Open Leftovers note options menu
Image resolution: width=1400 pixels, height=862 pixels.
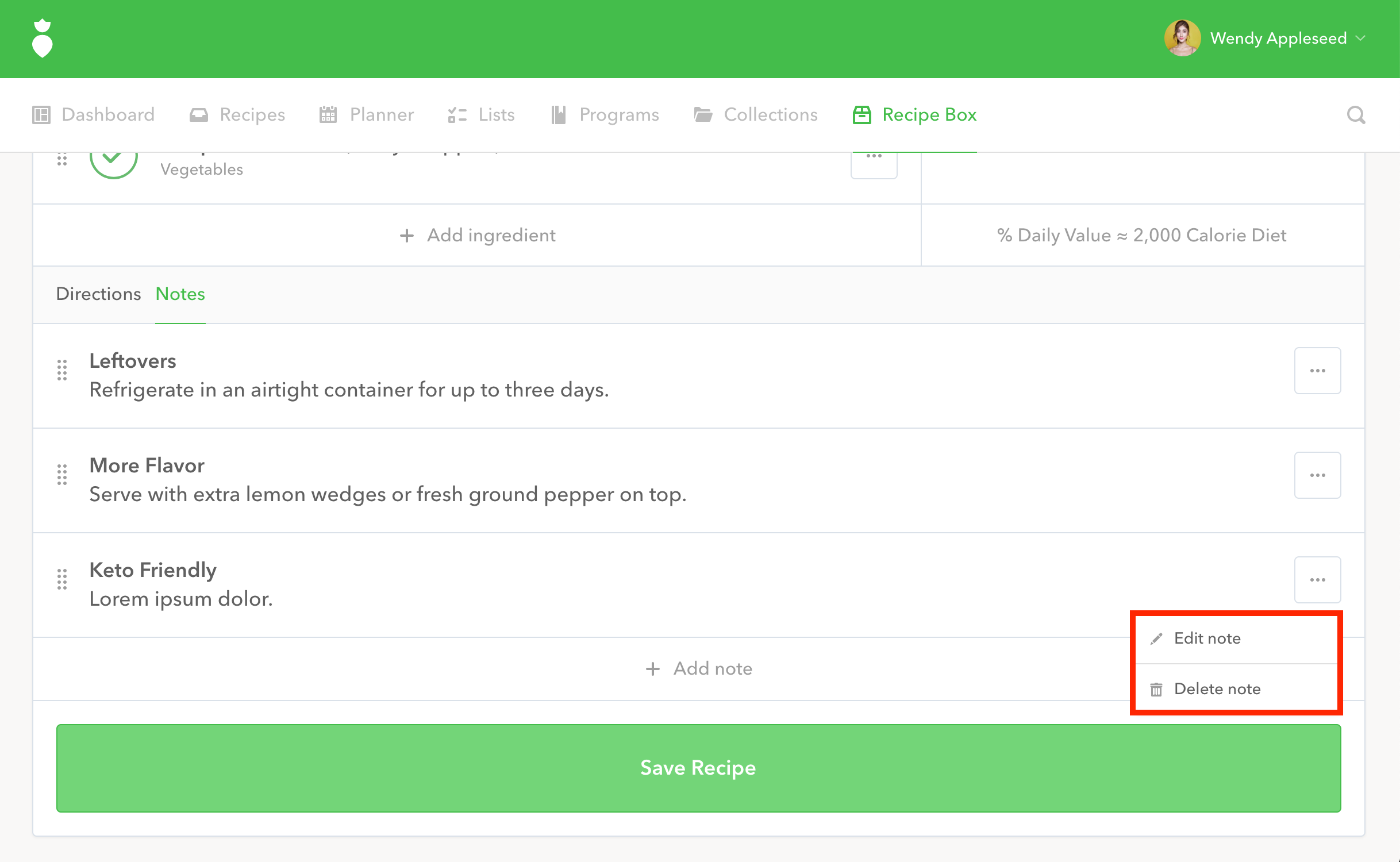click(x=1317, y=371)
